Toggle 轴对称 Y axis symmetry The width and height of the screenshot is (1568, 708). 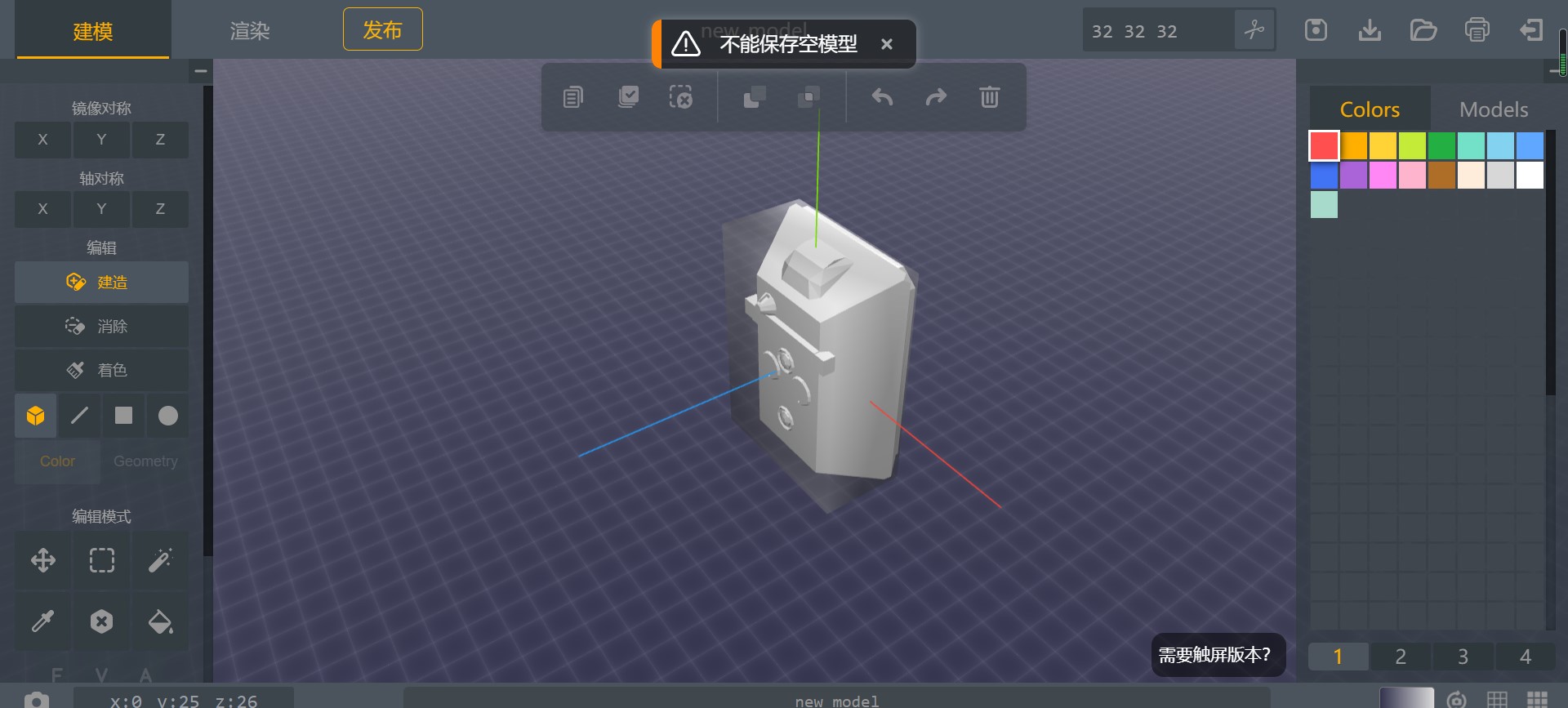(101, 209)
